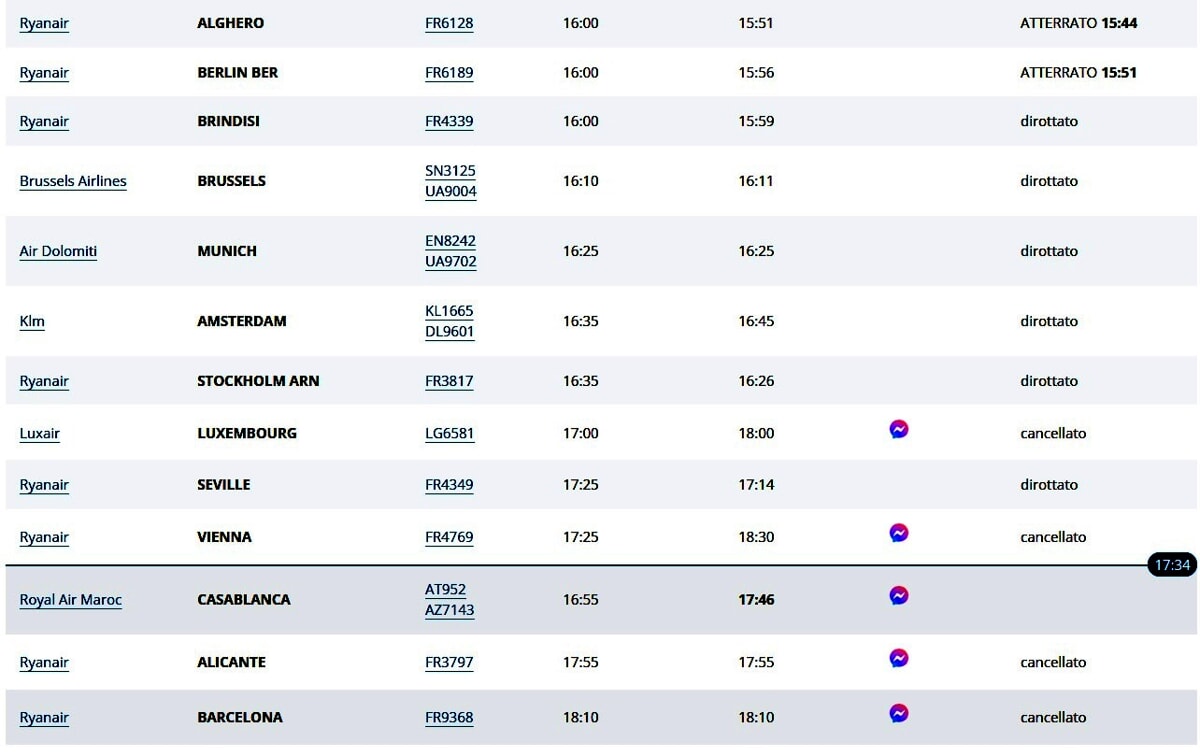Image resolution: width=1200 pixels, height=756 pixels.
Task: Open the Air Dolomiti airline page
Action: (x=58, y=251)
